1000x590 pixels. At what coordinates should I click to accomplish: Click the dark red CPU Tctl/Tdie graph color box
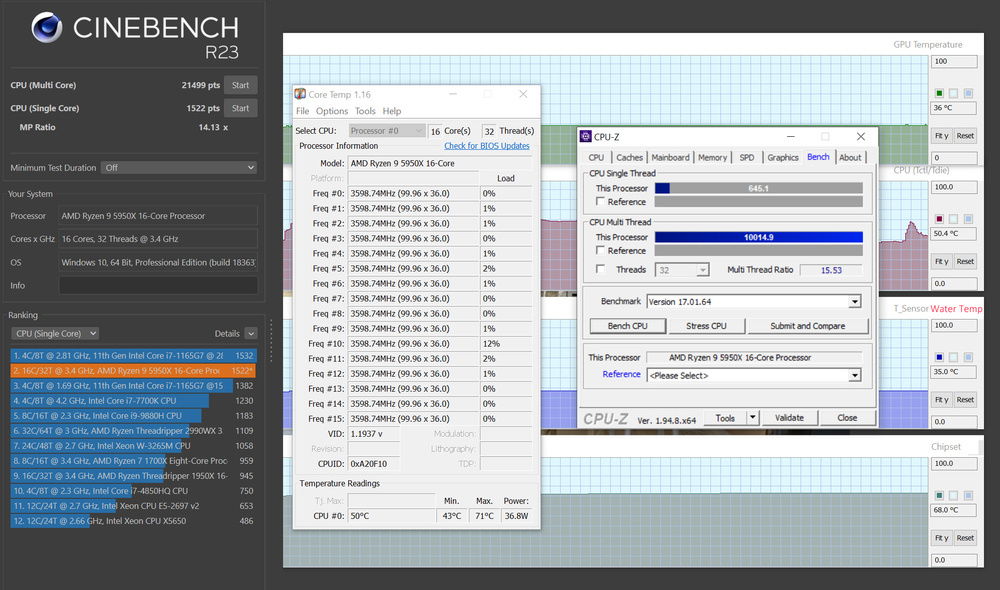[x=939, y=218]
